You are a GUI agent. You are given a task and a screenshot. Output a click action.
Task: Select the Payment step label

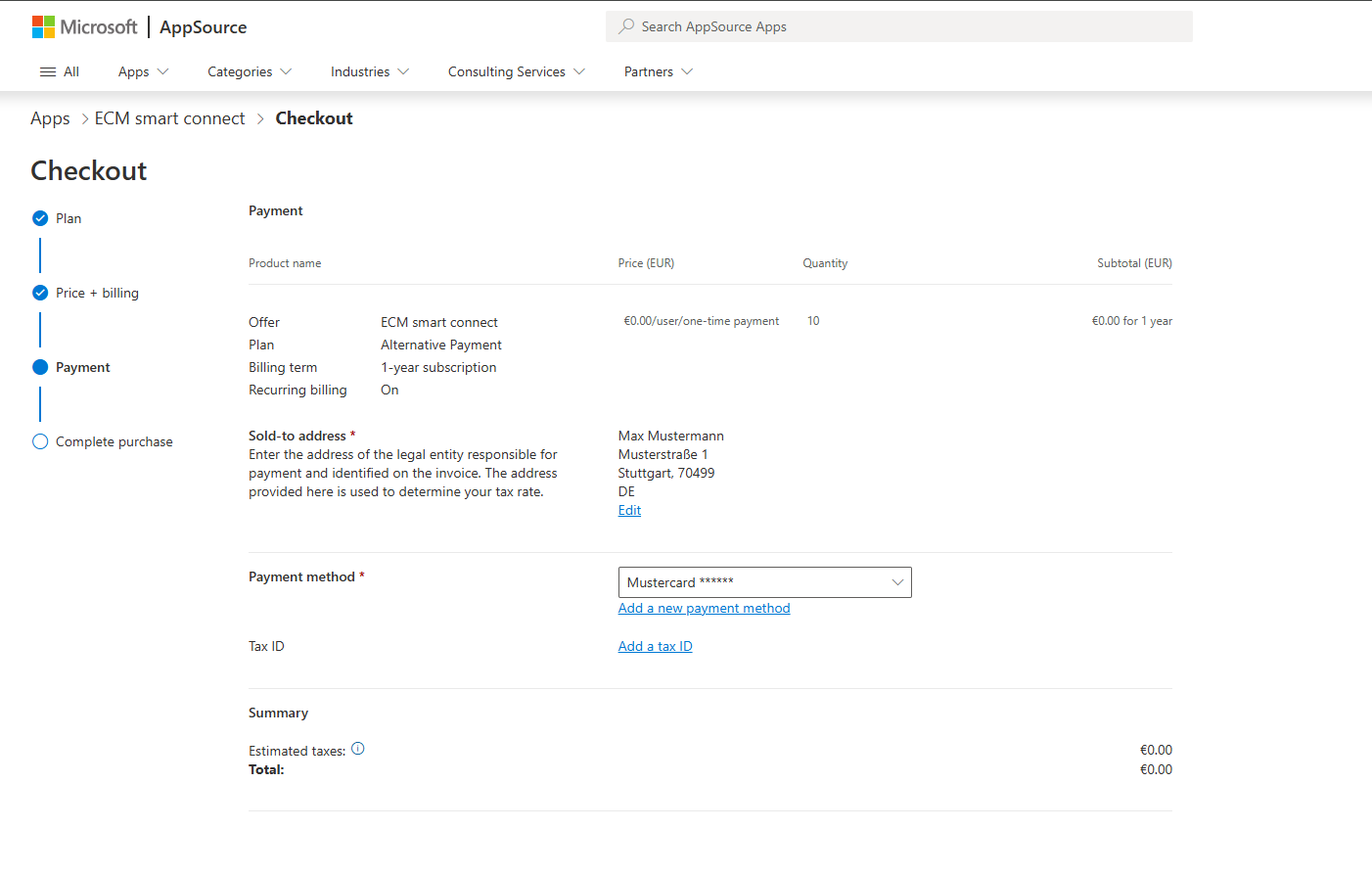83,367
